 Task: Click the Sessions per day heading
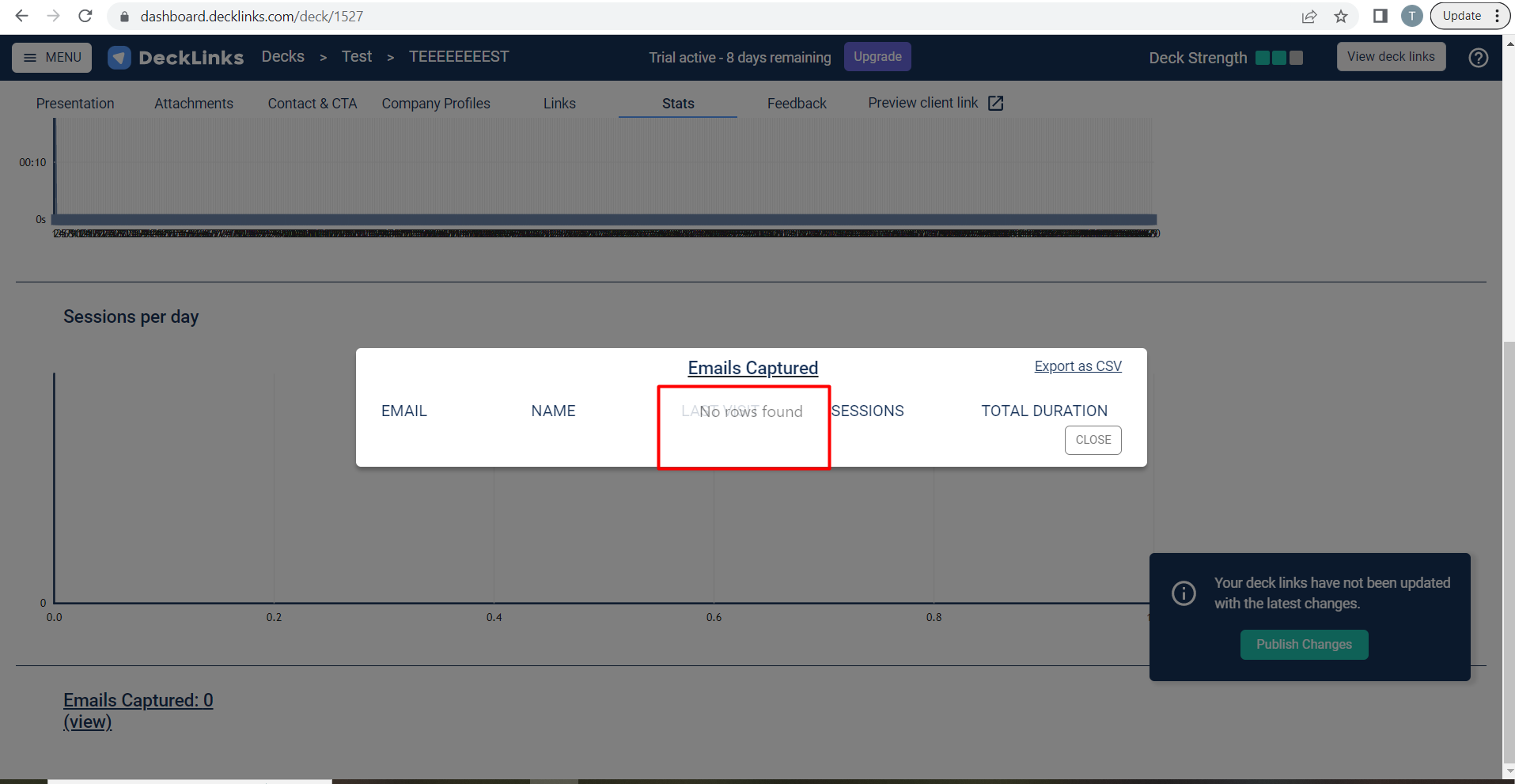(x=131, y=316)
